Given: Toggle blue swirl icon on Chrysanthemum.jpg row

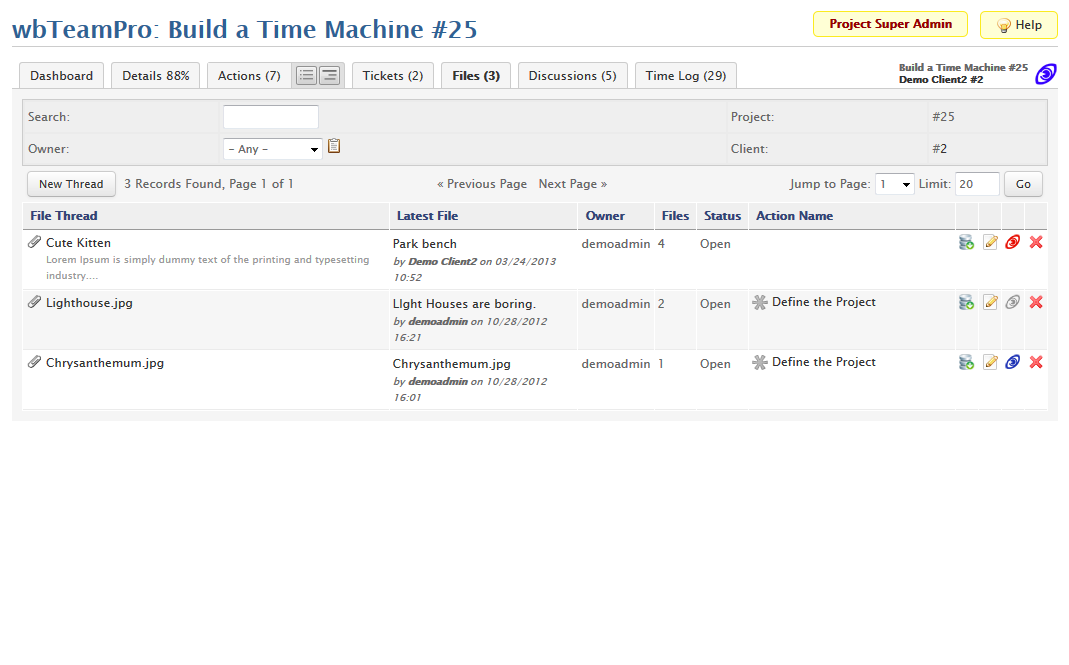Looking at the screenshot, I should 1013,362.
